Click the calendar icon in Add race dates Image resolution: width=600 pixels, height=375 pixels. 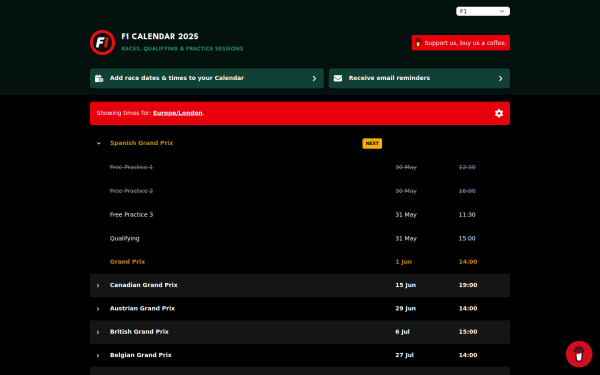(x=99, y=78)
